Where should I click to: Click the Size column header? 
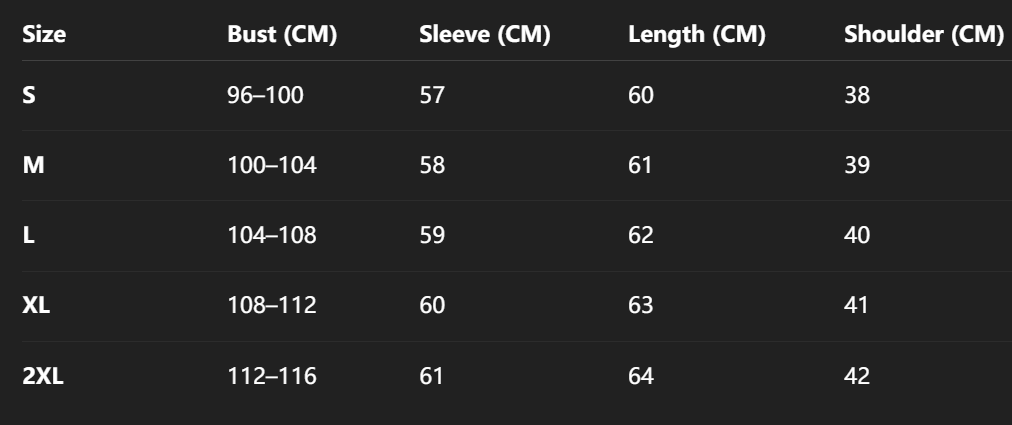pyautogui.click(x=44, y=34)
